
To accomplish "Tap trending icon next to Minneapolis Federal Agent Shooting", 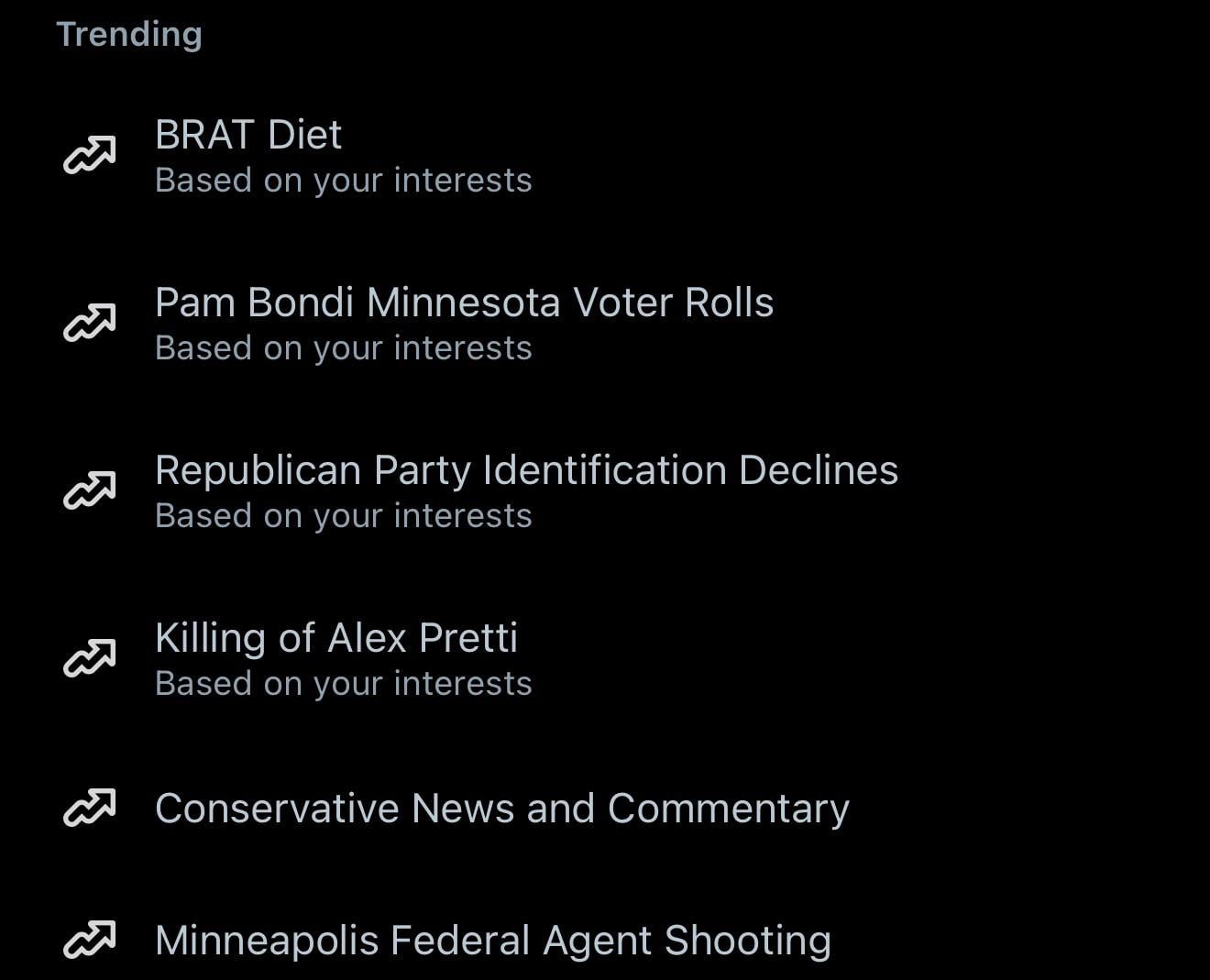I will [89, 940].
